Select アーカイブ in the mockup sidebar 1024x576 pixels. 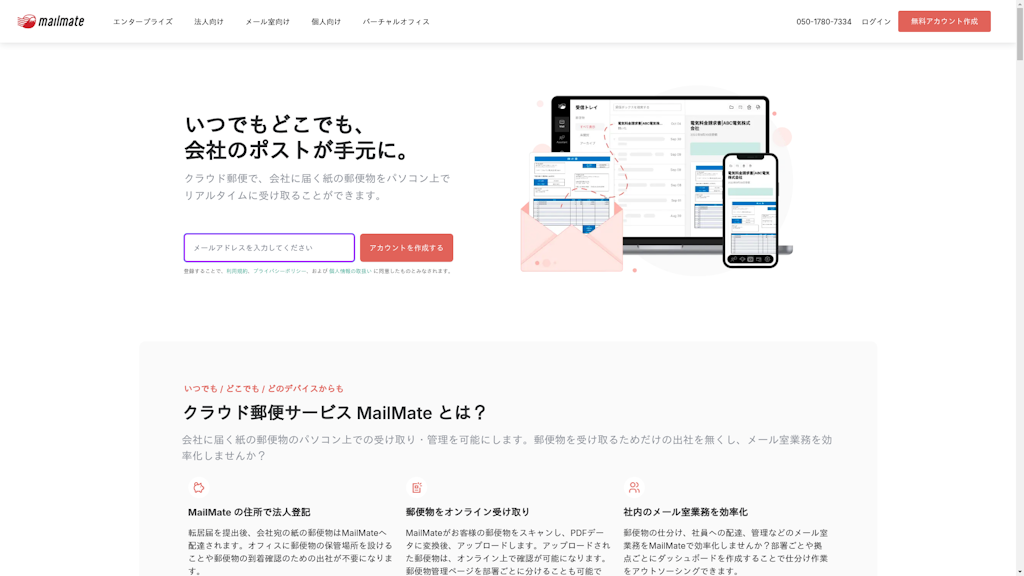[x=587, y=143]
